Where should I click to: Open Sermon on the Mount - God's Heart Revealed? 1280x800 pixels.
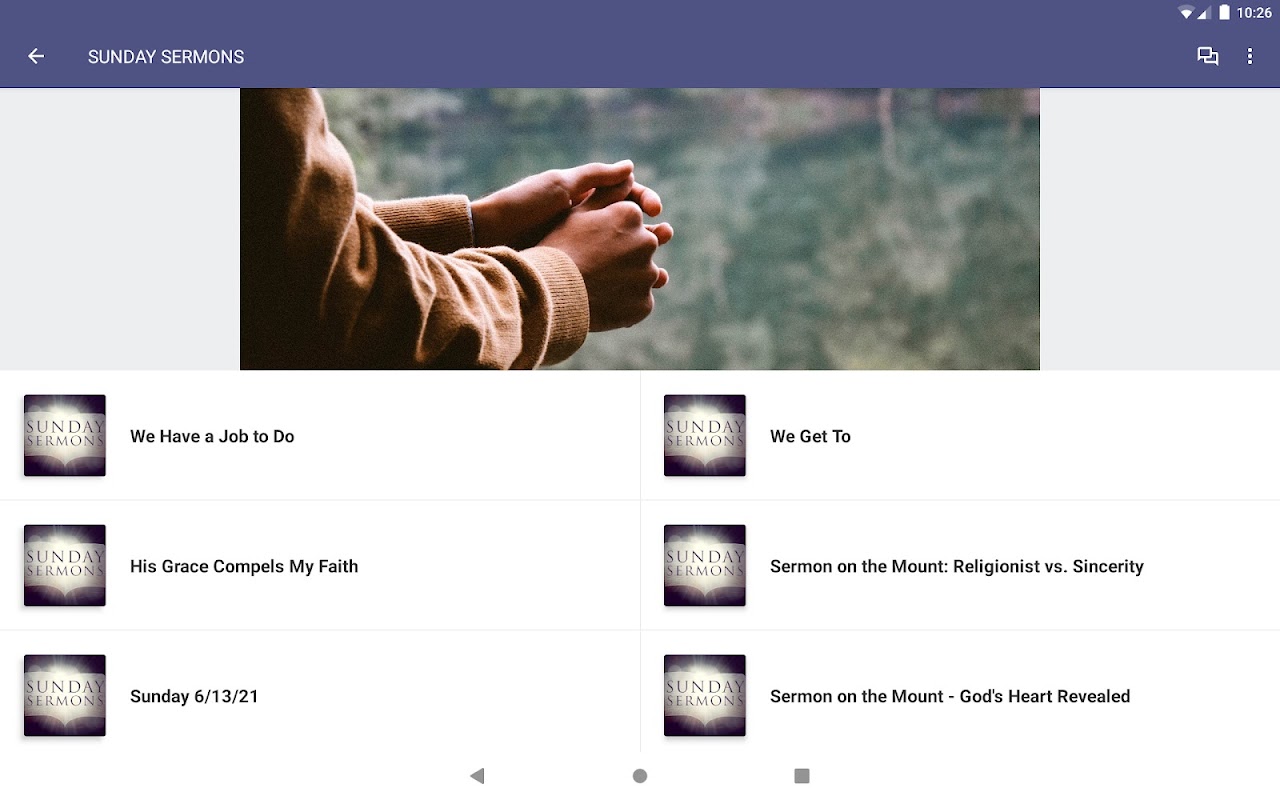(x=960, y=696)
